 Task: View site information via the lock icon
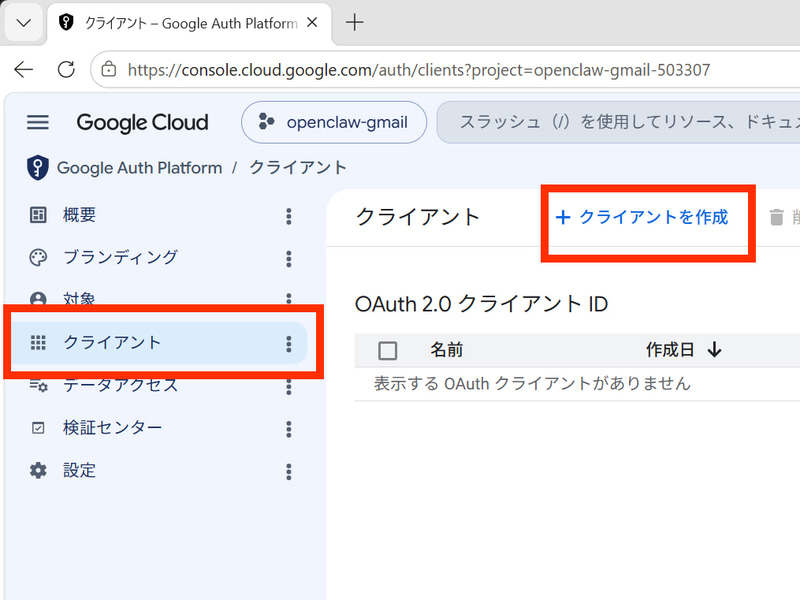(109, 69)
